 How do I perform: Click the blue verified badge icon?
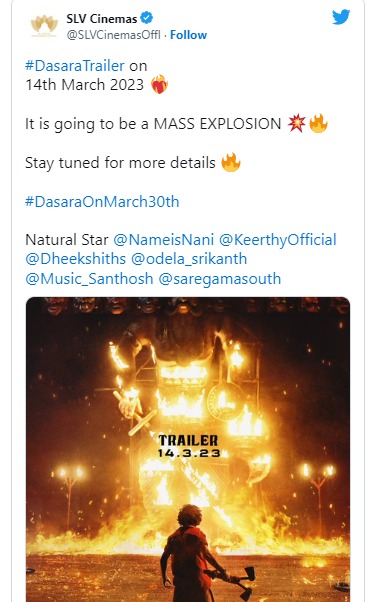[x=147, y=18]
